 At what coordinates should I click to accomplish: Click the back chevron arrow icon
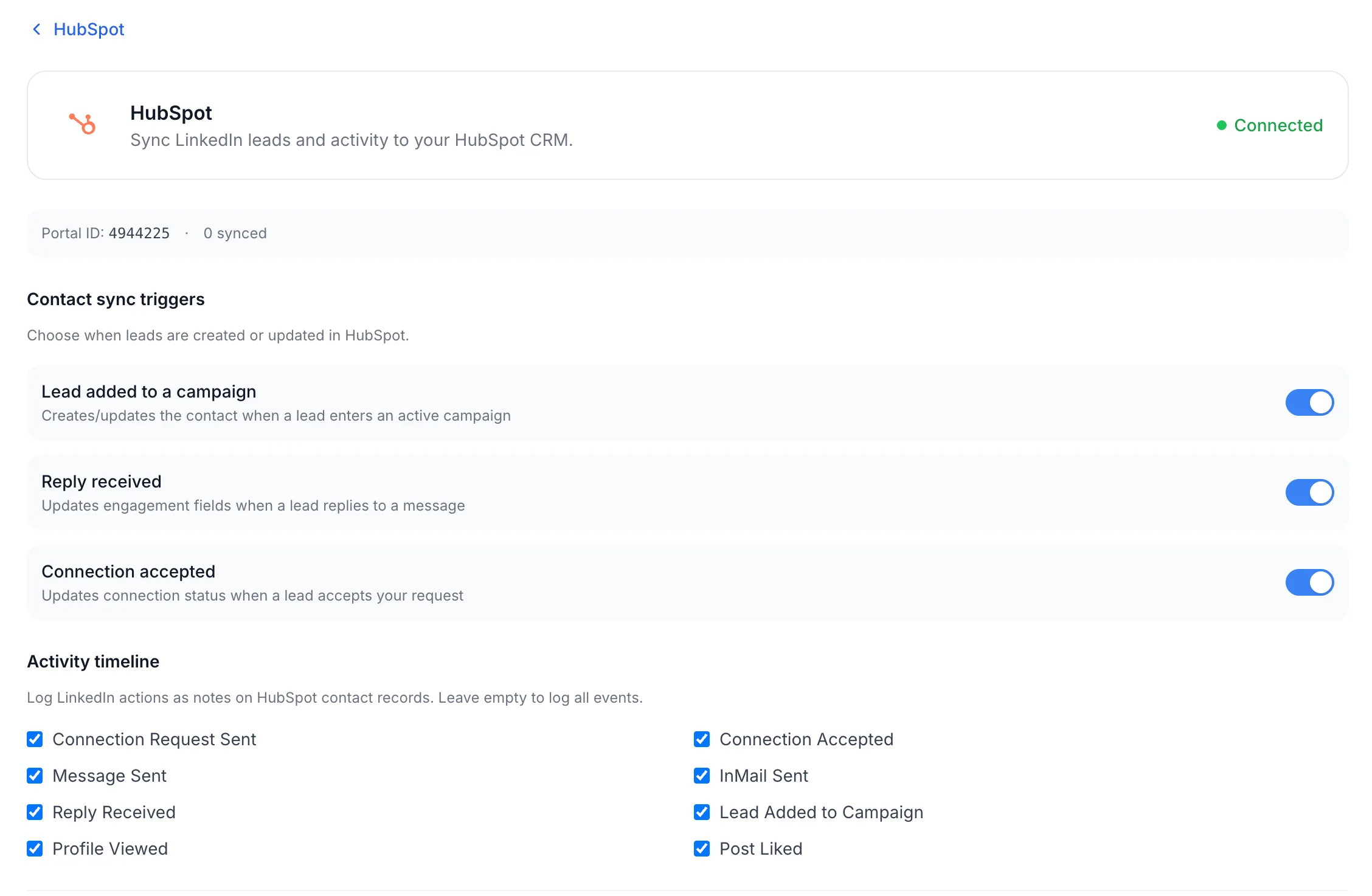click(36, 29)
